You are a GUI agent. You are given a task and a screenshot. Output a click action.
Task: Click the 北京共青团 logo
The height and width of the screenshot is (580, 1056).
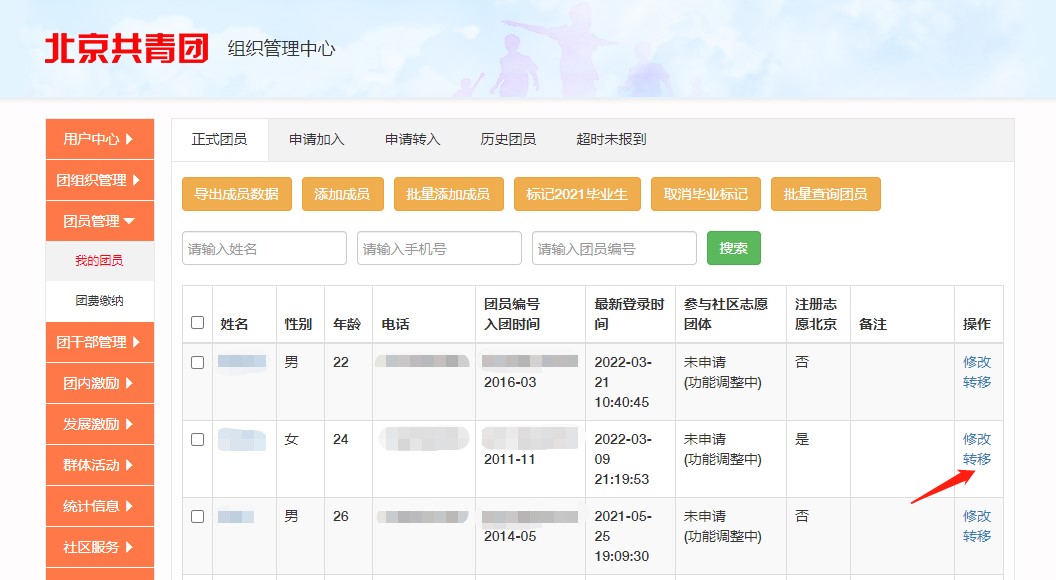[126, 48]
